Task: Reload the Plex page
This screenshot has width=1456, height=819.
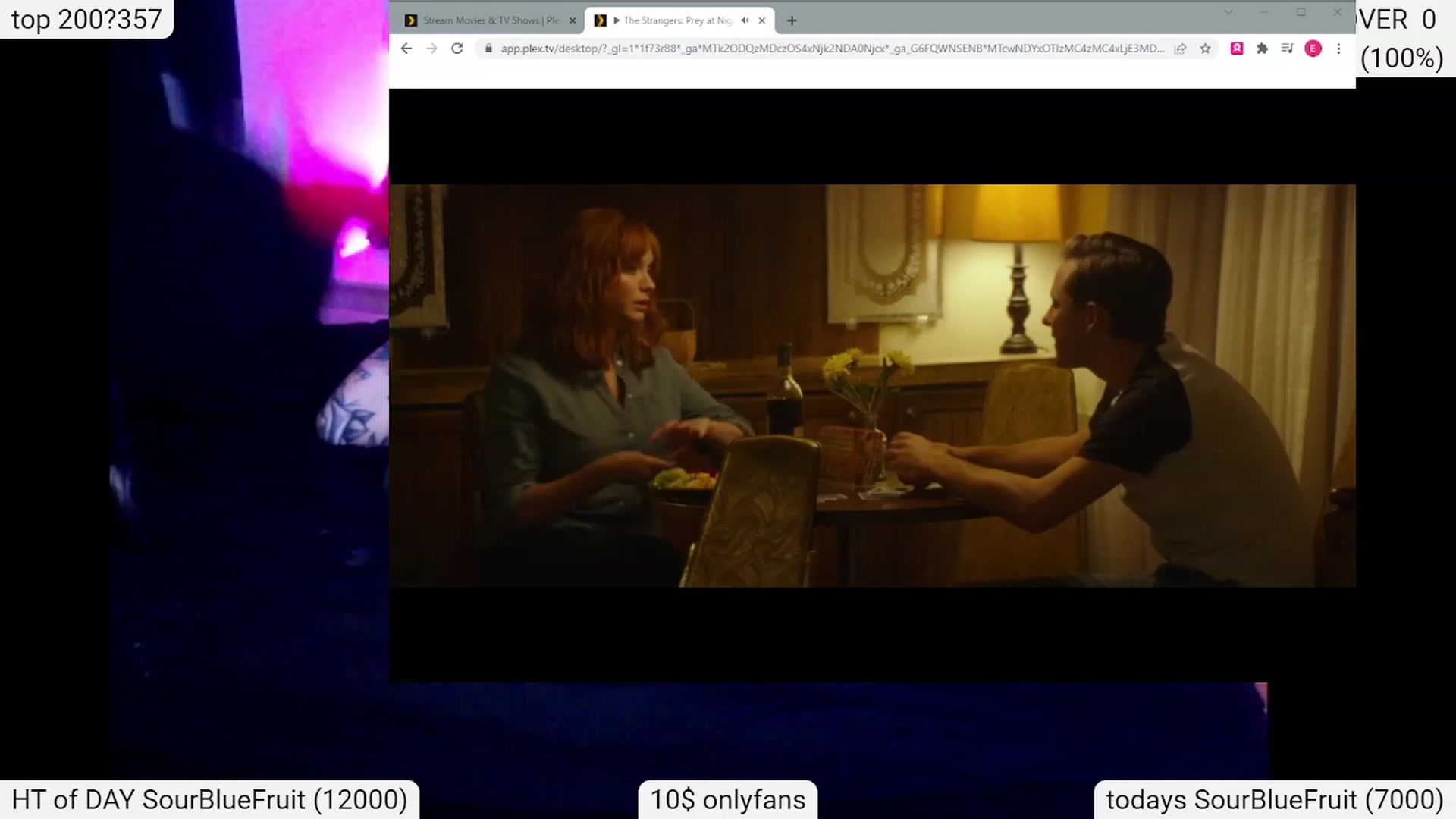Action: pos(457,49)
